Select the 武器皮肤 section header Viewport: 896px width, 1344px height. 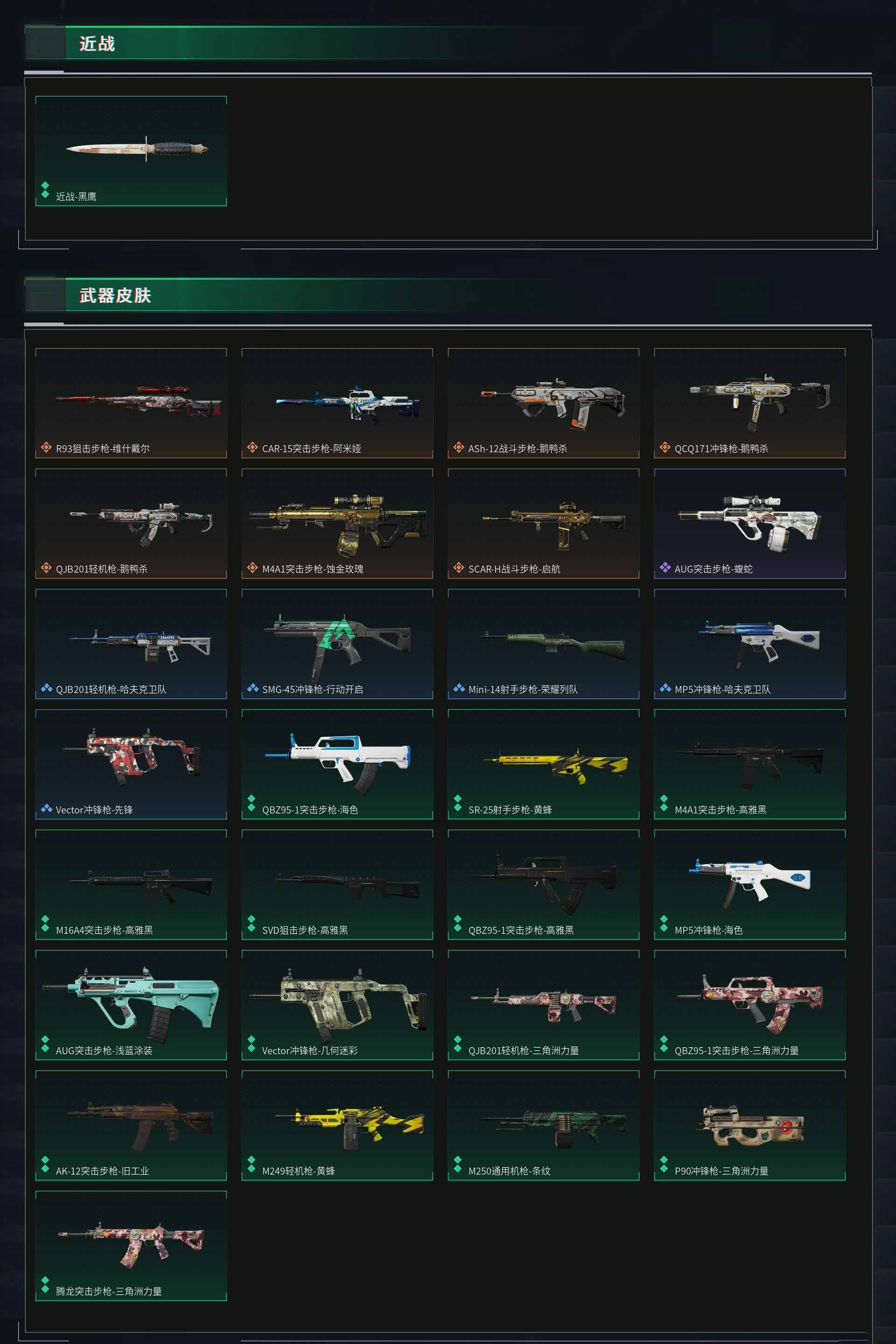point(115,295)
